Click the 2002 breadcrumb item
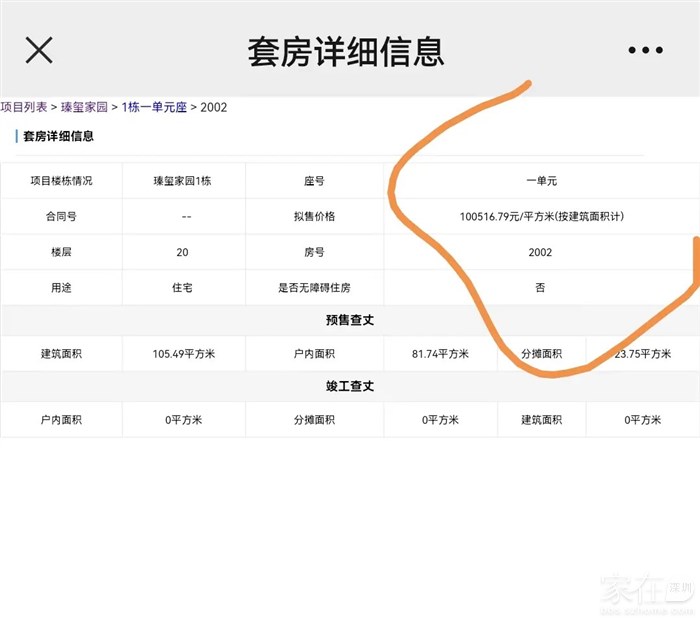This screenshot has height=618, width=700. tap(214, 107)
